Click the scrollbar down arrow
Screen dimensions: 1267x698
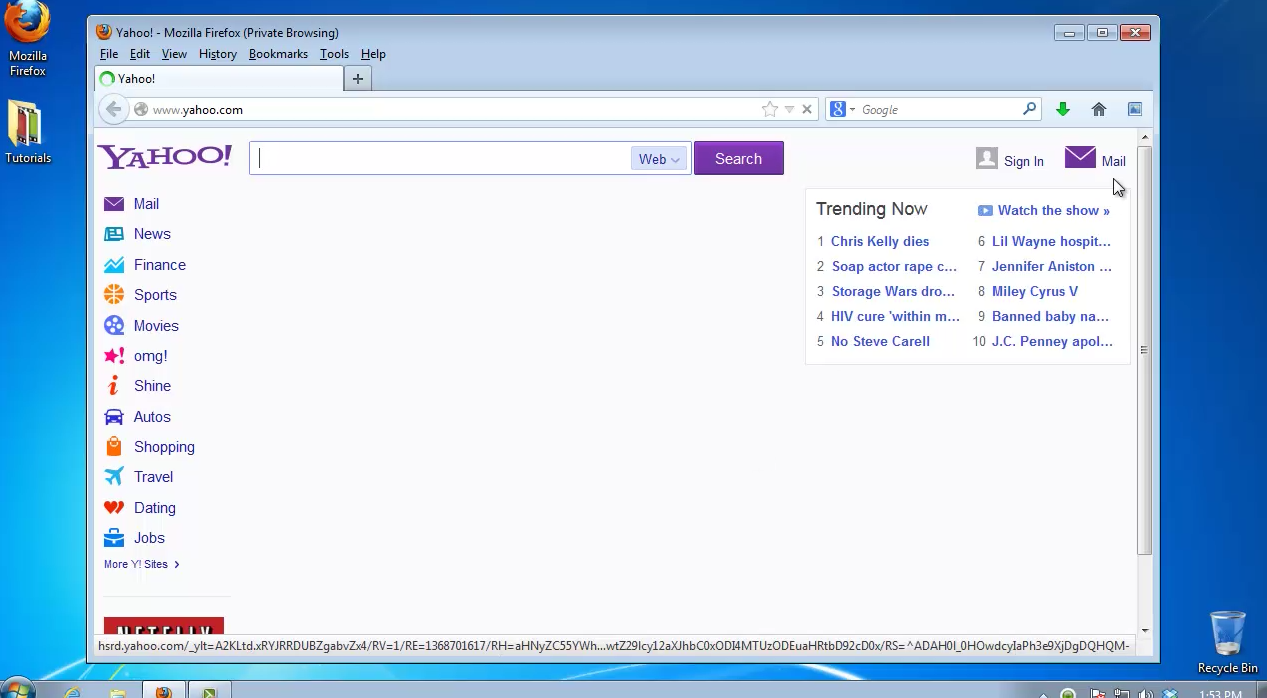click(1144, 631)
